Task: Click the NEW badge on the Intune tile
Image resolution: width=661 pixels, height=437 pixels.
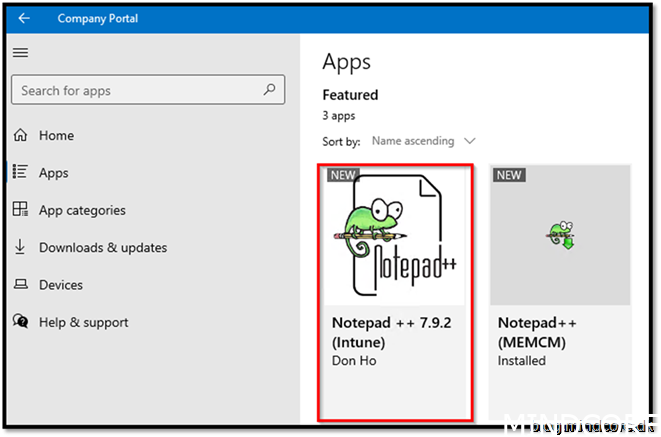Action: [x=343, y=175]
